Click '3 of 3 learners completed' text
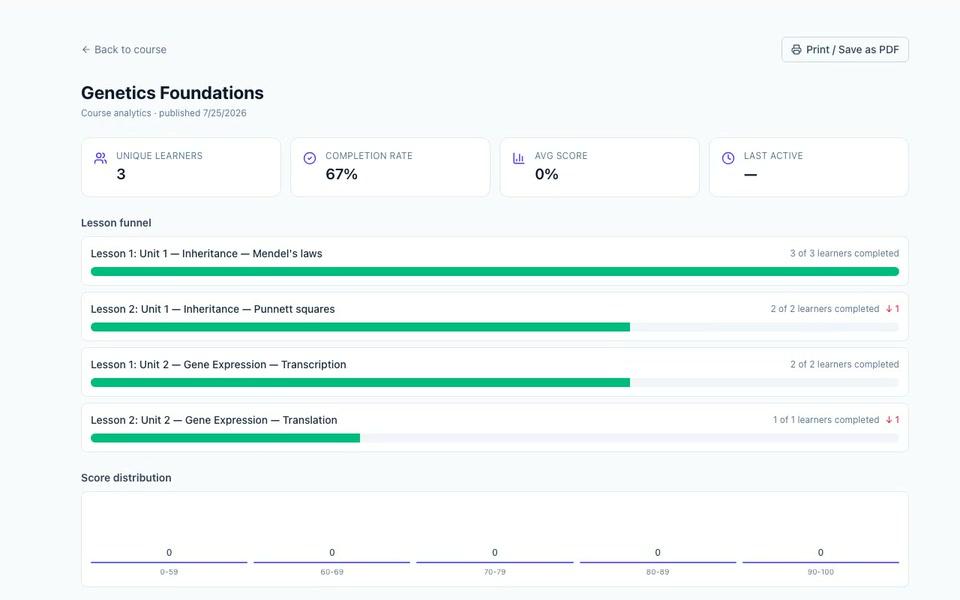The width and height of the screenshot is (960, 600). click(x=844, y=253)
